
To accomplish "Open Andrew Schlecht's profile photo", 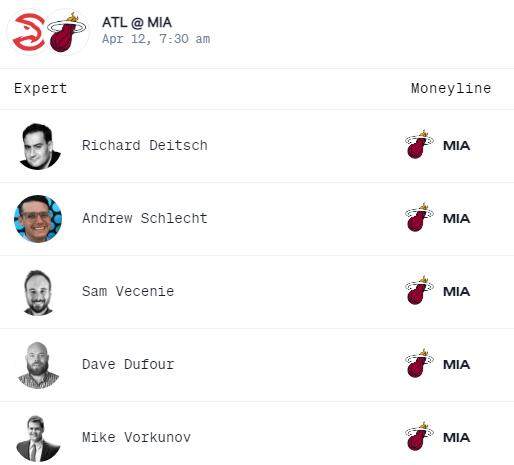I will (38, 219).
